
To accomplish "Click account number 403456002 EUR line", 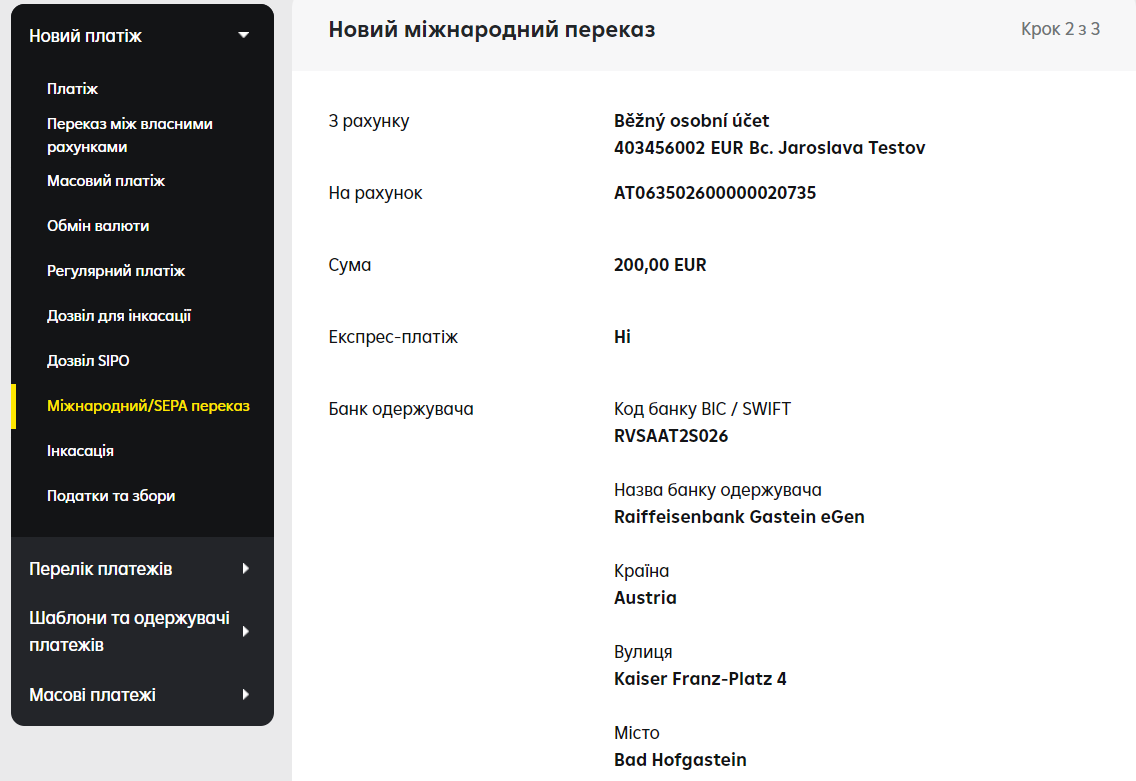I will point(769,148).
